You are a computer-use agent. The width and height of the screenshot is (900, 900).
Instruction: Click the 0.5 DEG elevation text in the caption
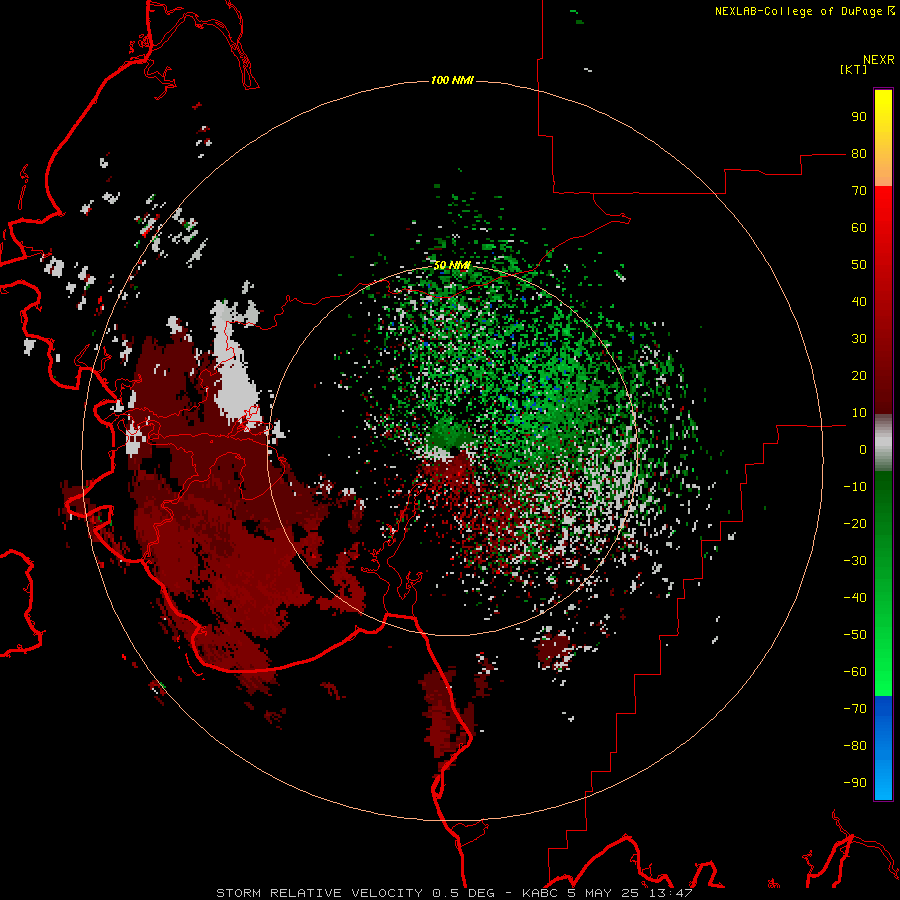(x=464, y=893)
